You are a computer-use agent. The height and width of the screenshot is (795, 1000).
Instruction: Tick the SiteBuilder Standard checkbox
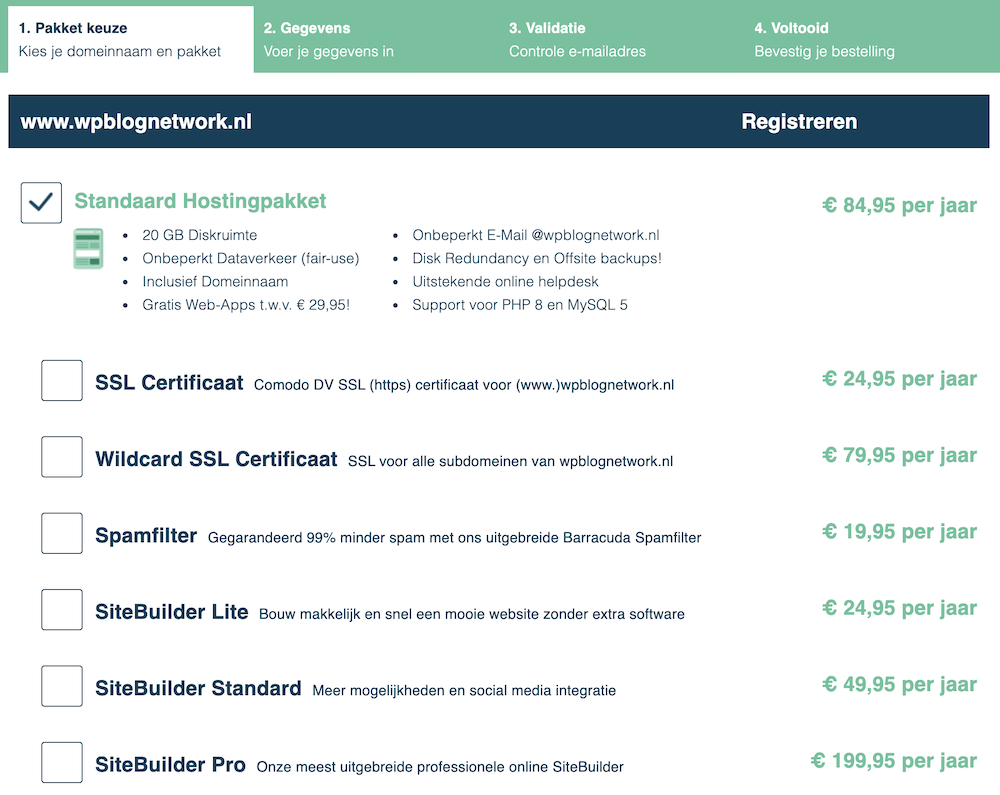point(61,686)
